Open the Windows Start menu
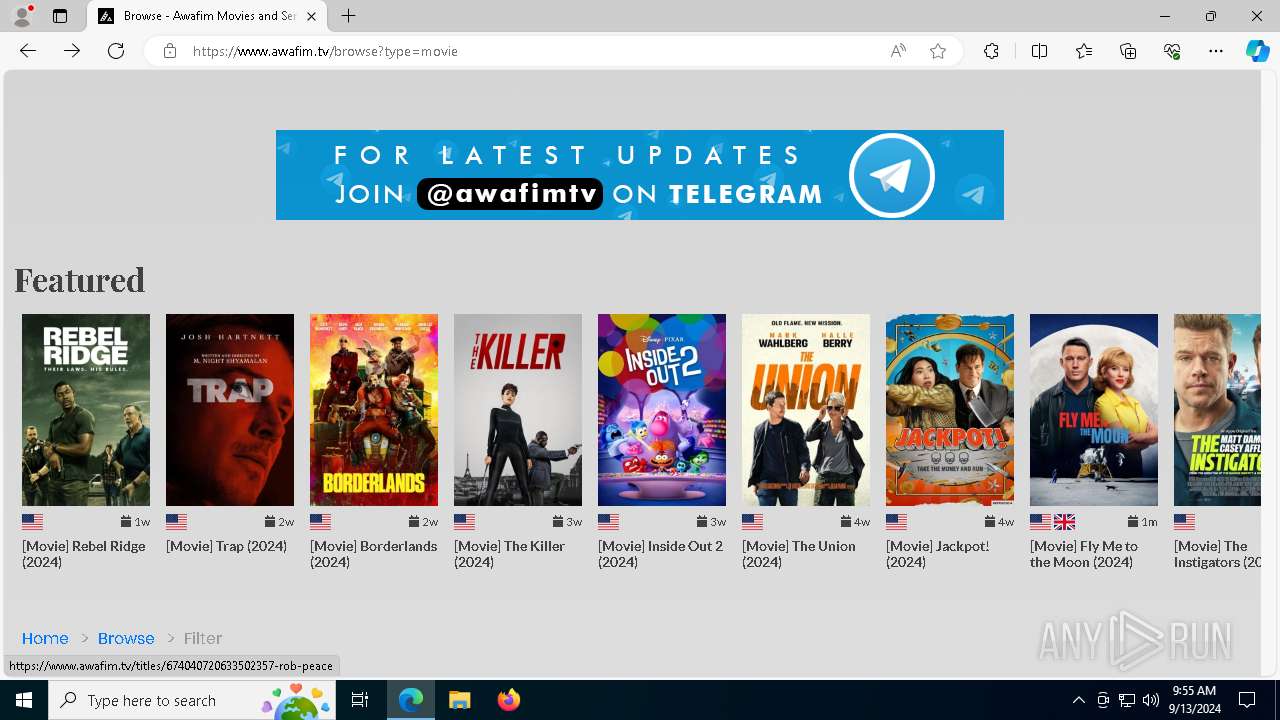 24,700
